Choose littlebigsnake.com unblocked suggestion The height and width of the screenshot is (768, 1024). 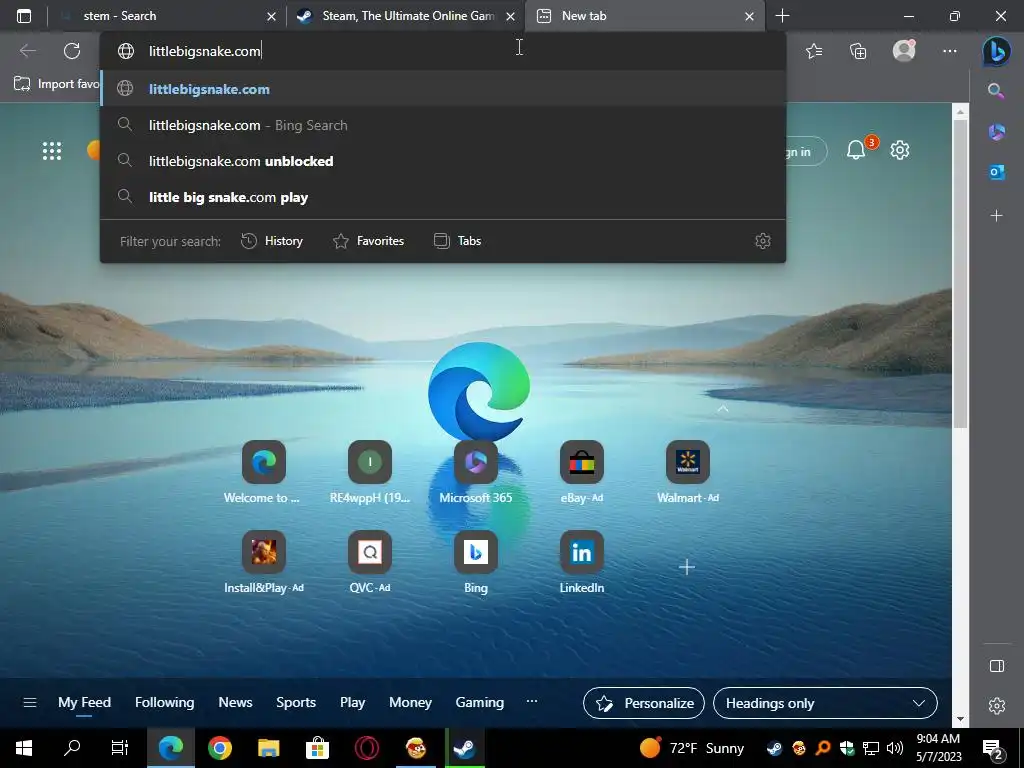coord(443,161)
